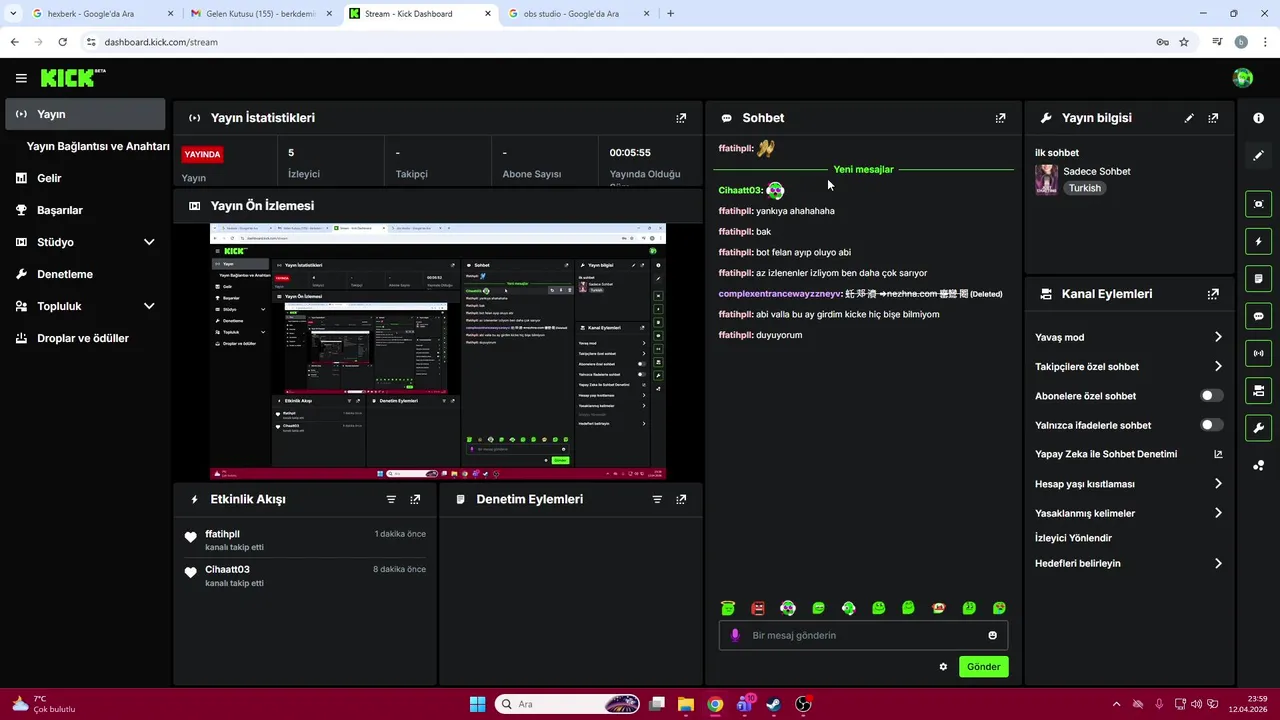Pop out the Kanal Eylemleri panel

[x=1213, y=294]
